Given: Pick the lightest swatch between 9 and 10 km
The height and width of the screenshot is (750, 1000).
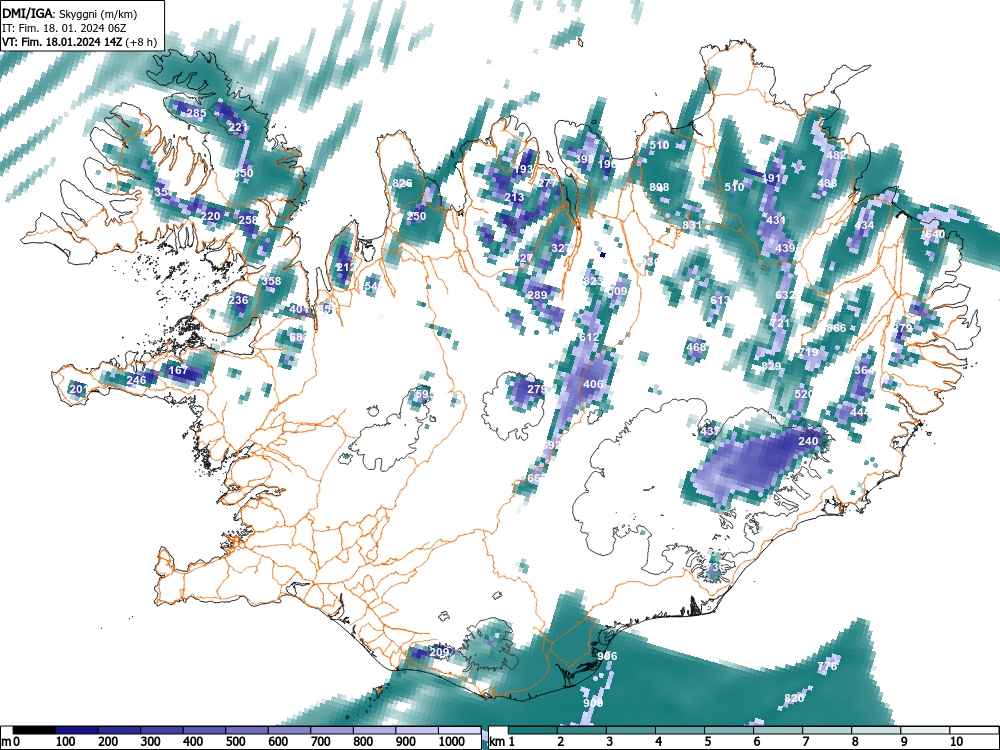Looking at the screenshot, I should tap(925, 730).
